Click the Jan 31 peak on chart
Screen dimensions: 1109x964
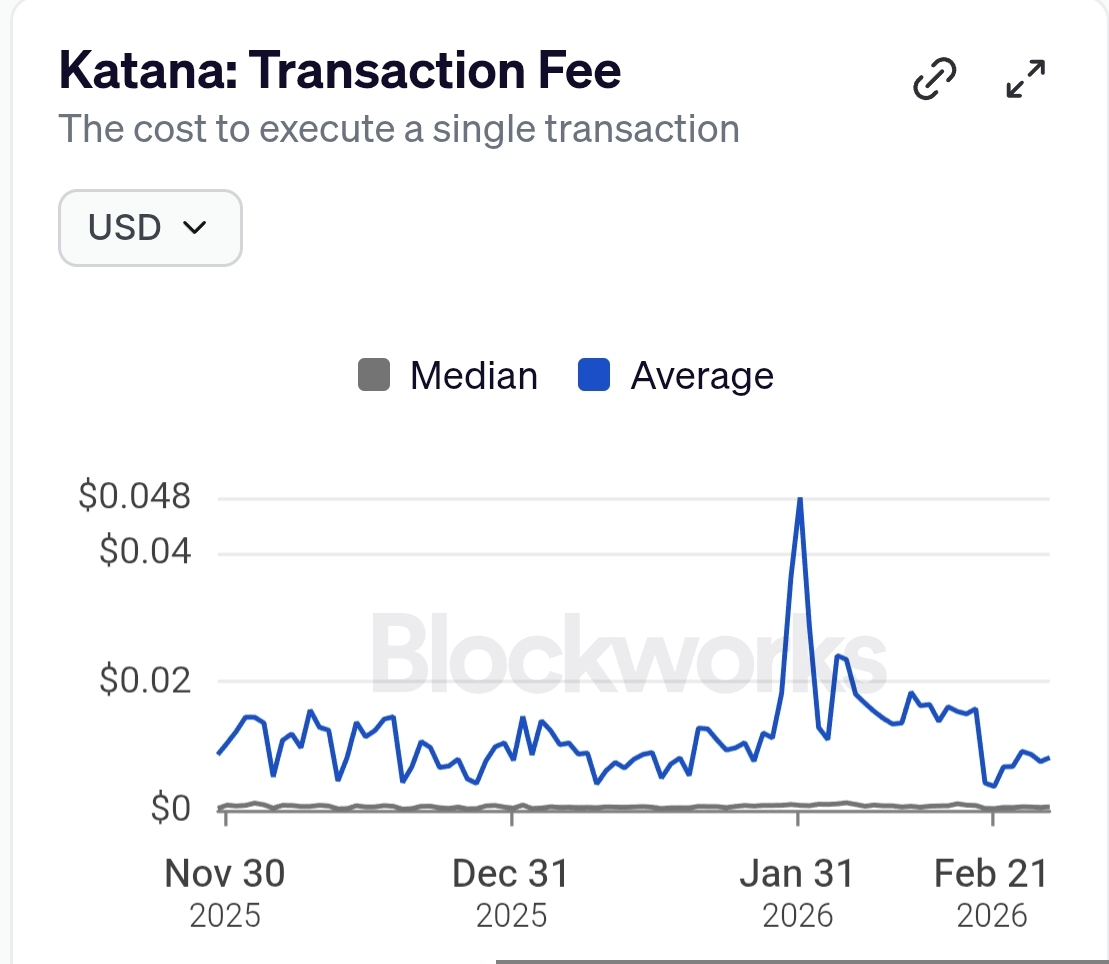pos(799,499)
